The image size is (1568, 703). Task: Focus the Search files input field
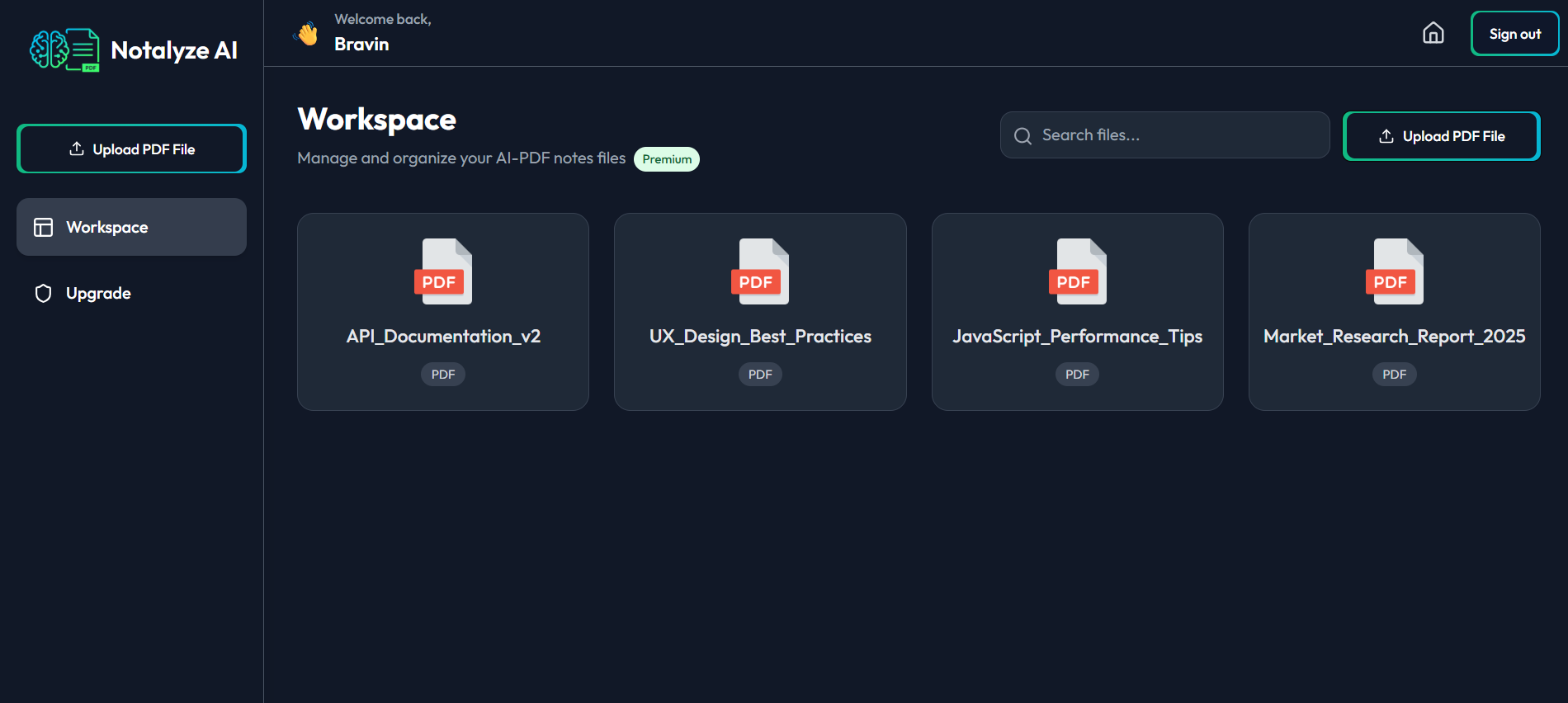(1164, 135)
